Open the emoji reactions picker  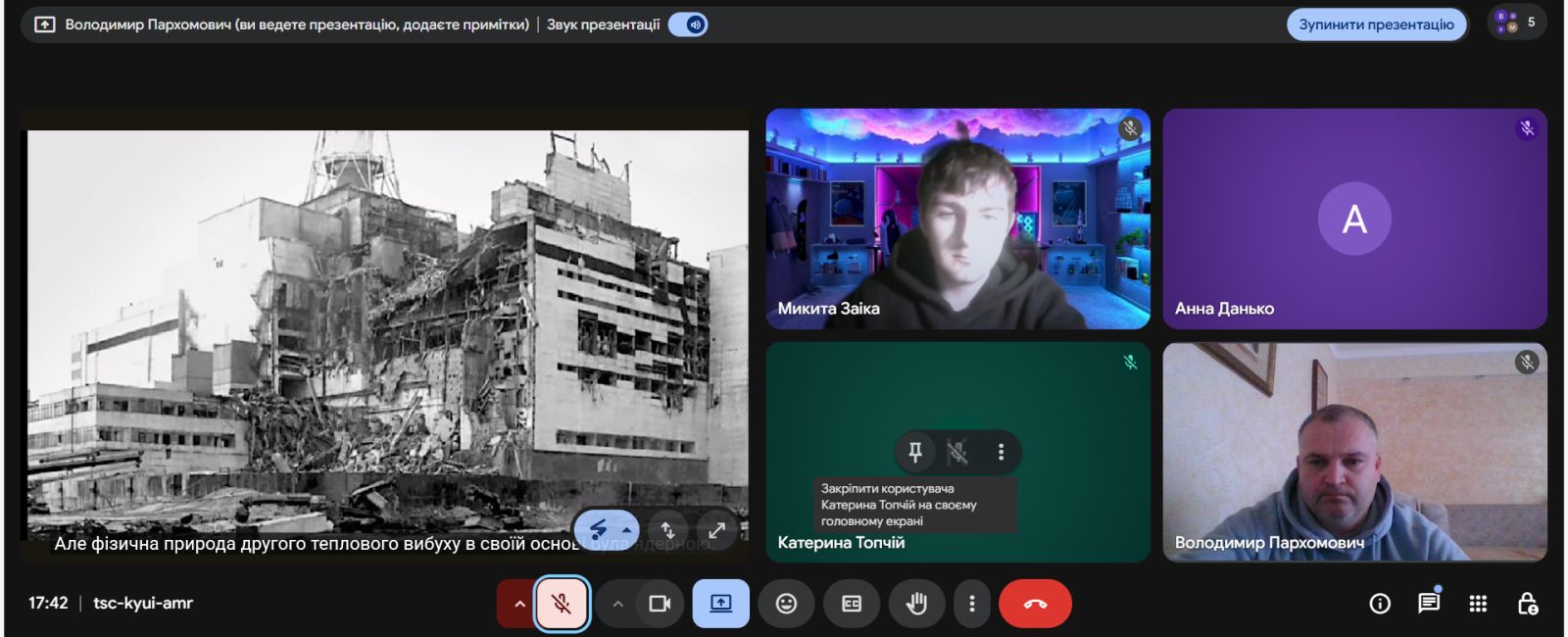pos(786,604)
